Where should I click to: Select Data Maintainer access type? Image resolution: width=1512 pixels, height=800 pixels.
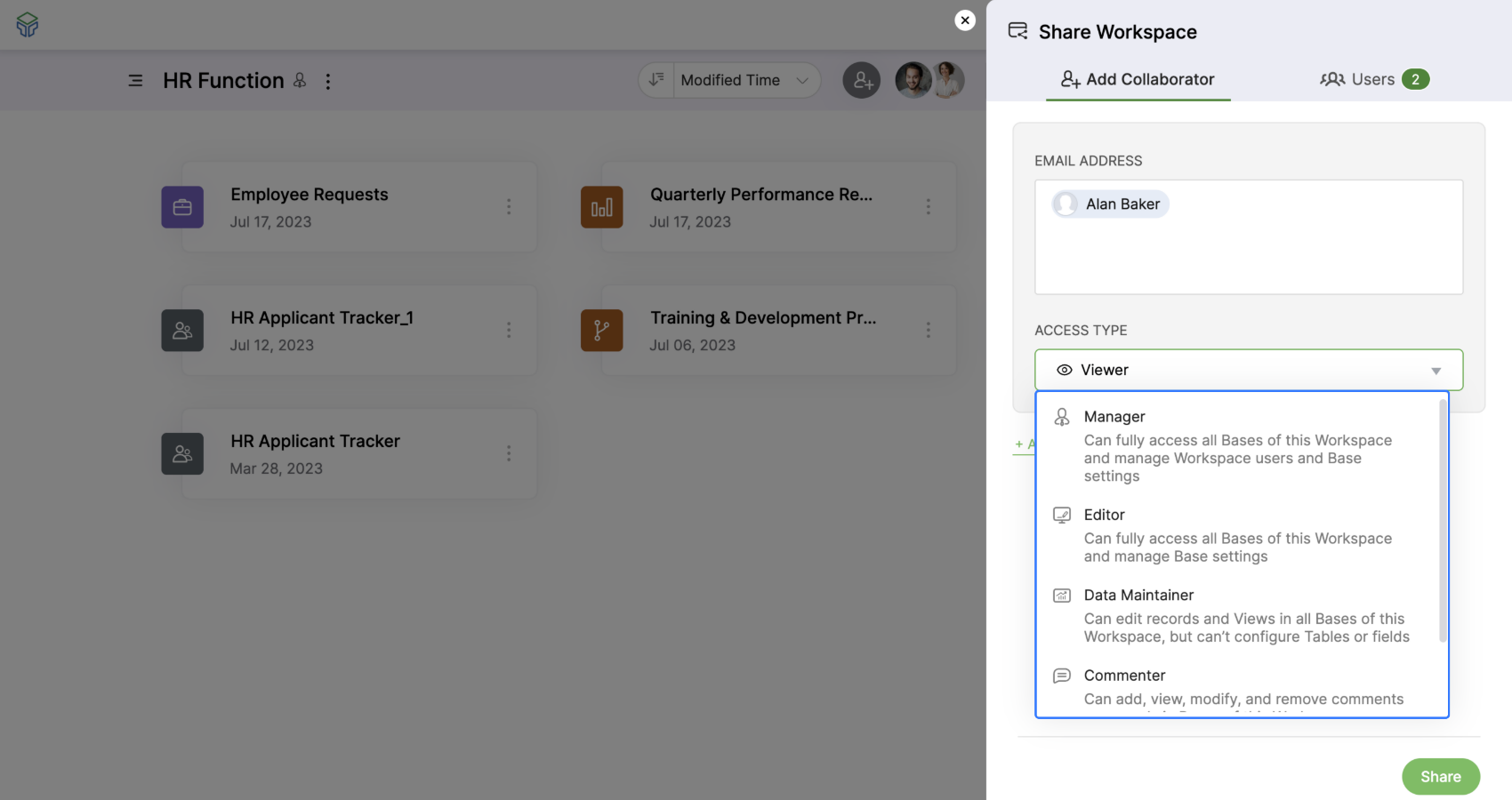(x=1139, y=595)
